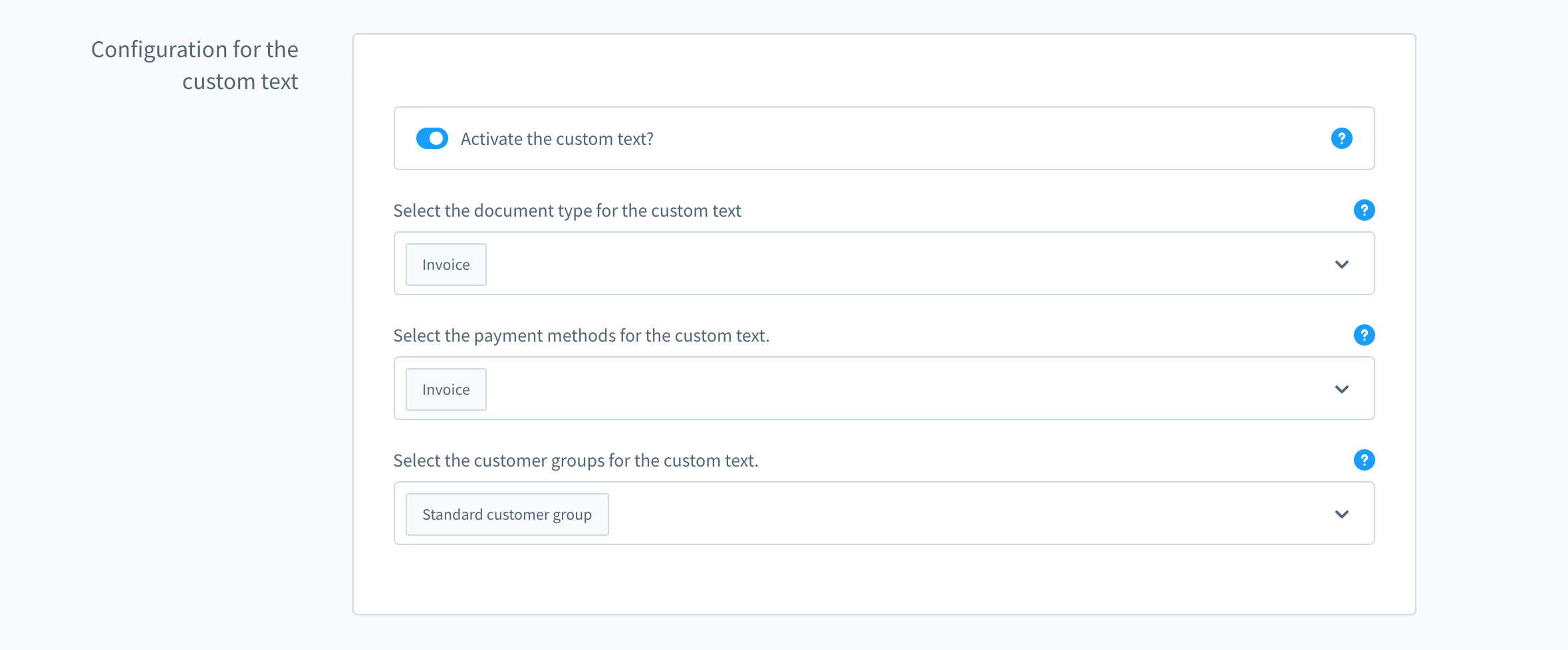Click 'Select the payment methods' field label

[x=581, y=336]
